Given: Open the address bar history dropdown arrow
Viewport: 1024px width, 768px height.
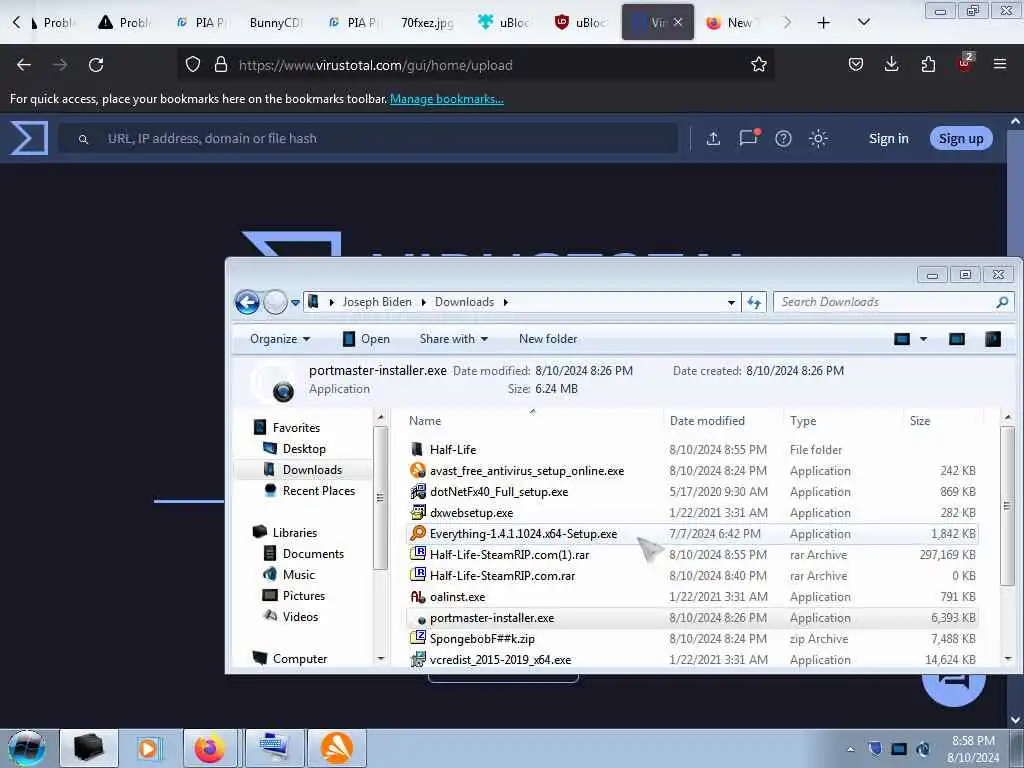Looking at the screenshot, I should (731, 302).
